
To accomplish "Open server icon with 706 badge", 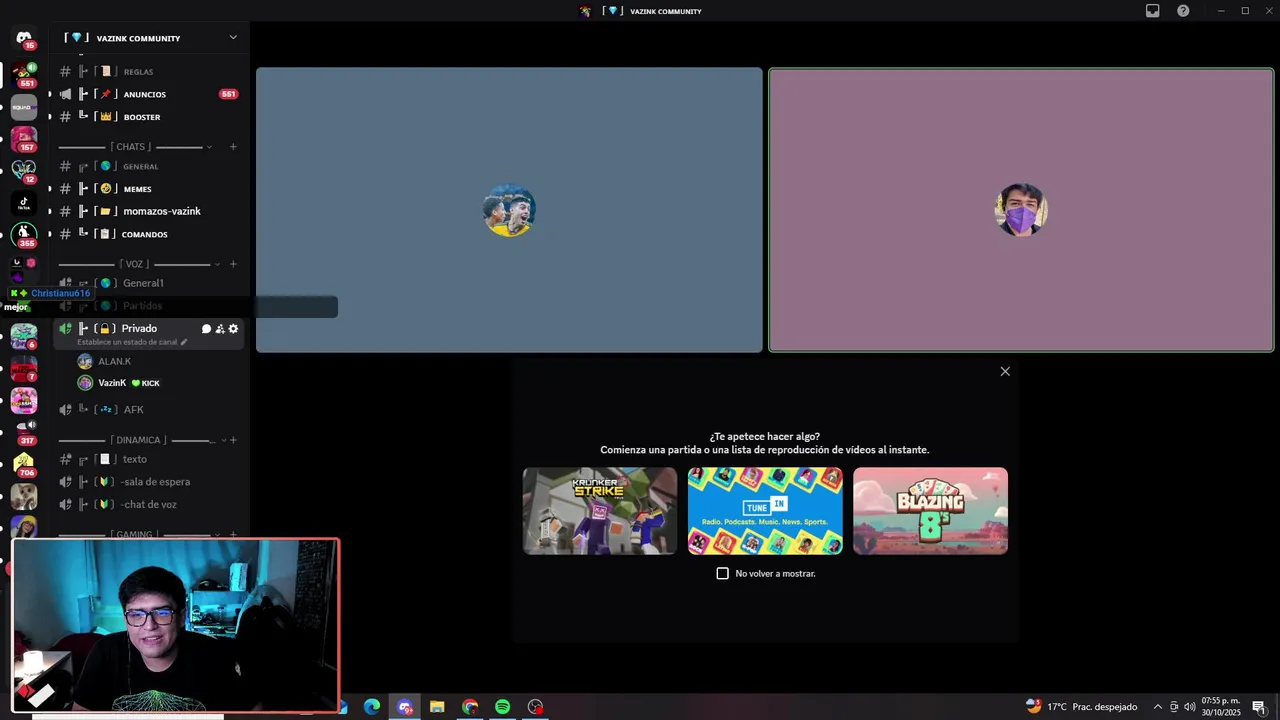I will [24, 465].
